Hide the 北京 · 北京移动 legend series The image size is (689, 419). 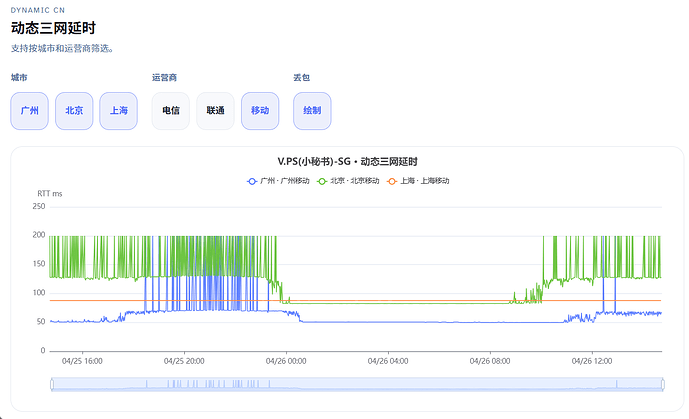(348, 181)
